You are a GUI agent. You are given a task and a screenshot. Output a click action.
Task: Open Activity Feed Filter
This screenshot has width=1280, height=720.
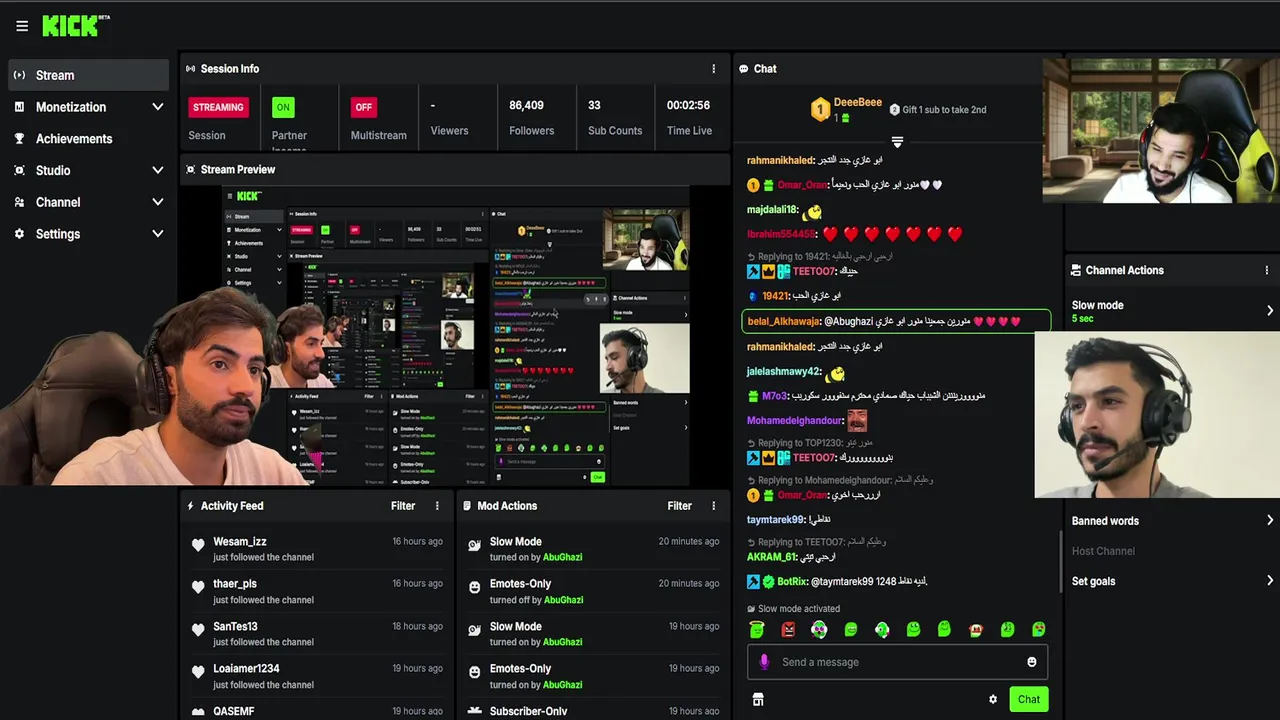403,506
